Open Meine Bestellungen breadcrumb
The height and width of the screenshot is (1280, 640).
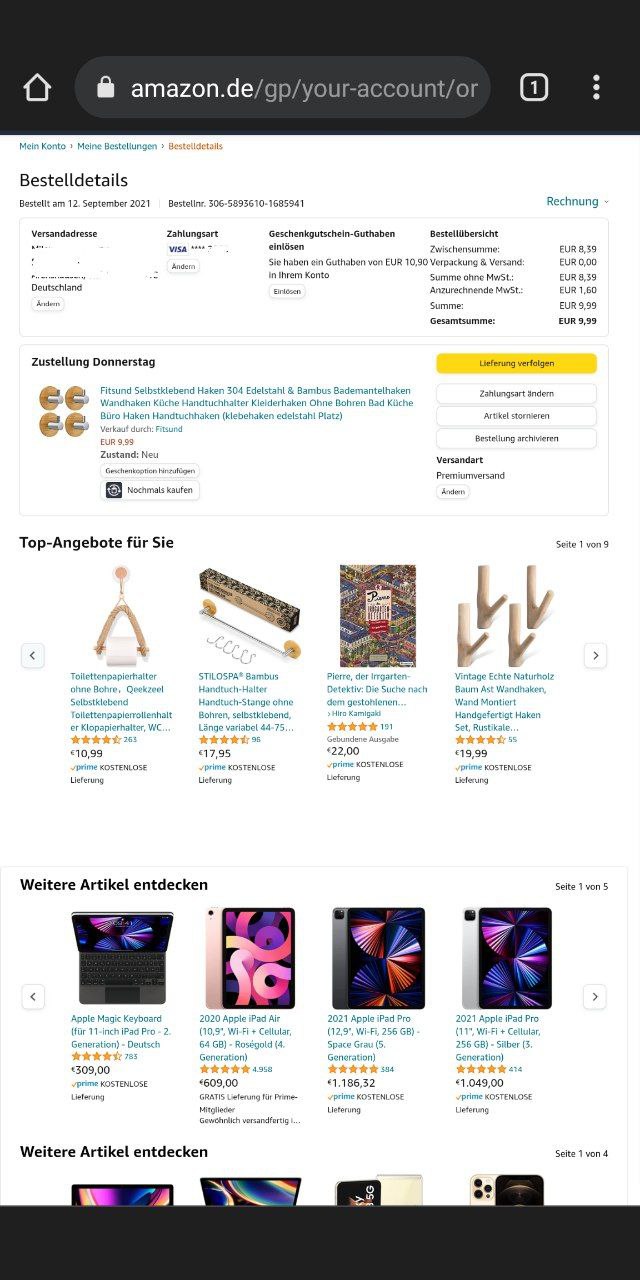pyautogui.click(x=117, y=146)
